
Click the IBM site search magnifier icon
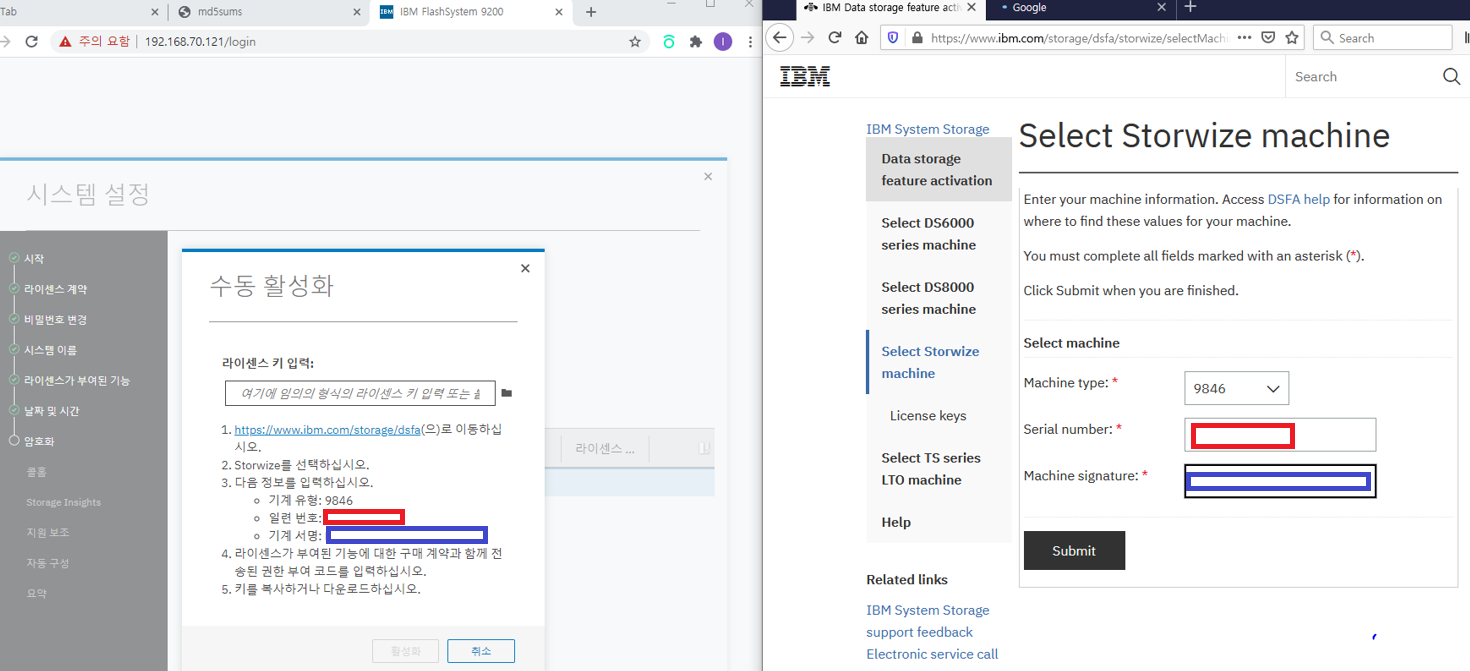click(x=1452, y=76)
